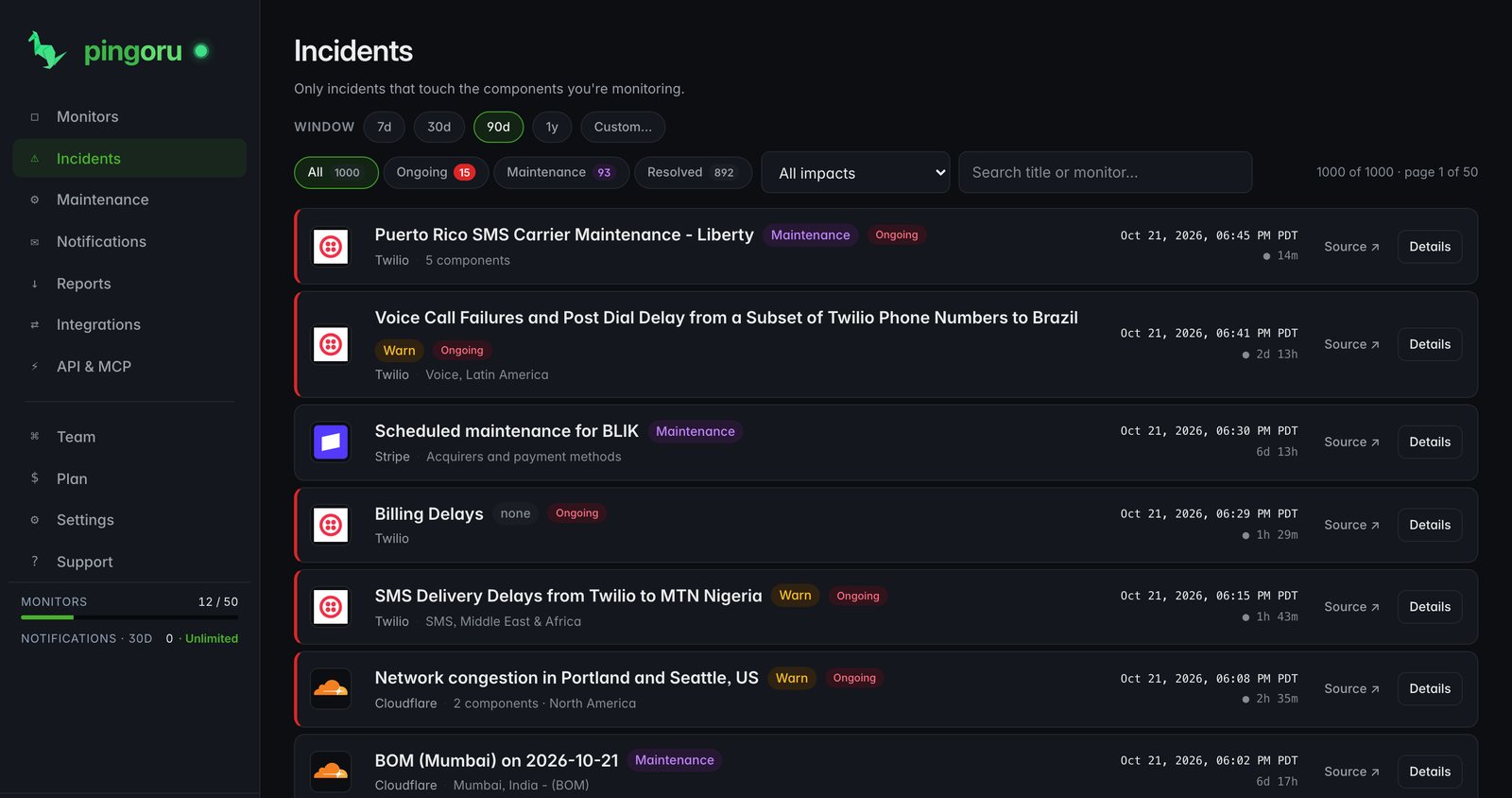Image resolution: width=1512 pixels, height=798 pixels.
Task: Open Details for Puerto Rico SMS incident
Action: pos(1430,247)
